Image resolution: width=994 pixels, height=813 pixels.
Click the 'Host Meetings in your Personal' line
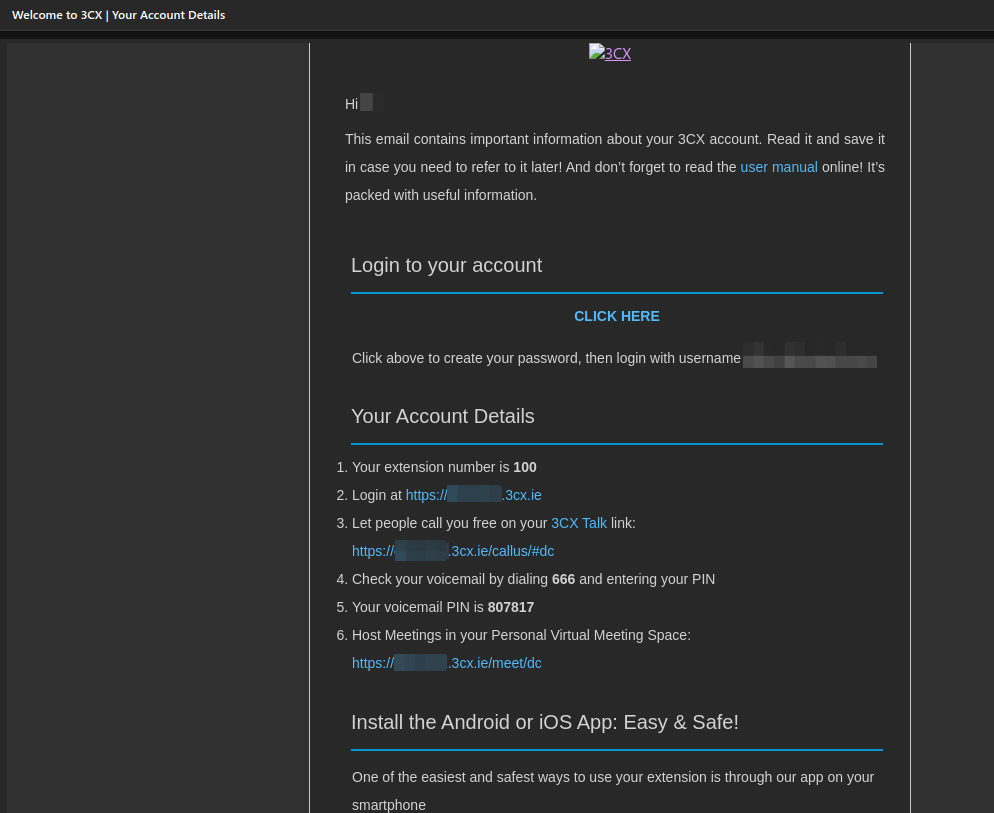coord(521,635)
